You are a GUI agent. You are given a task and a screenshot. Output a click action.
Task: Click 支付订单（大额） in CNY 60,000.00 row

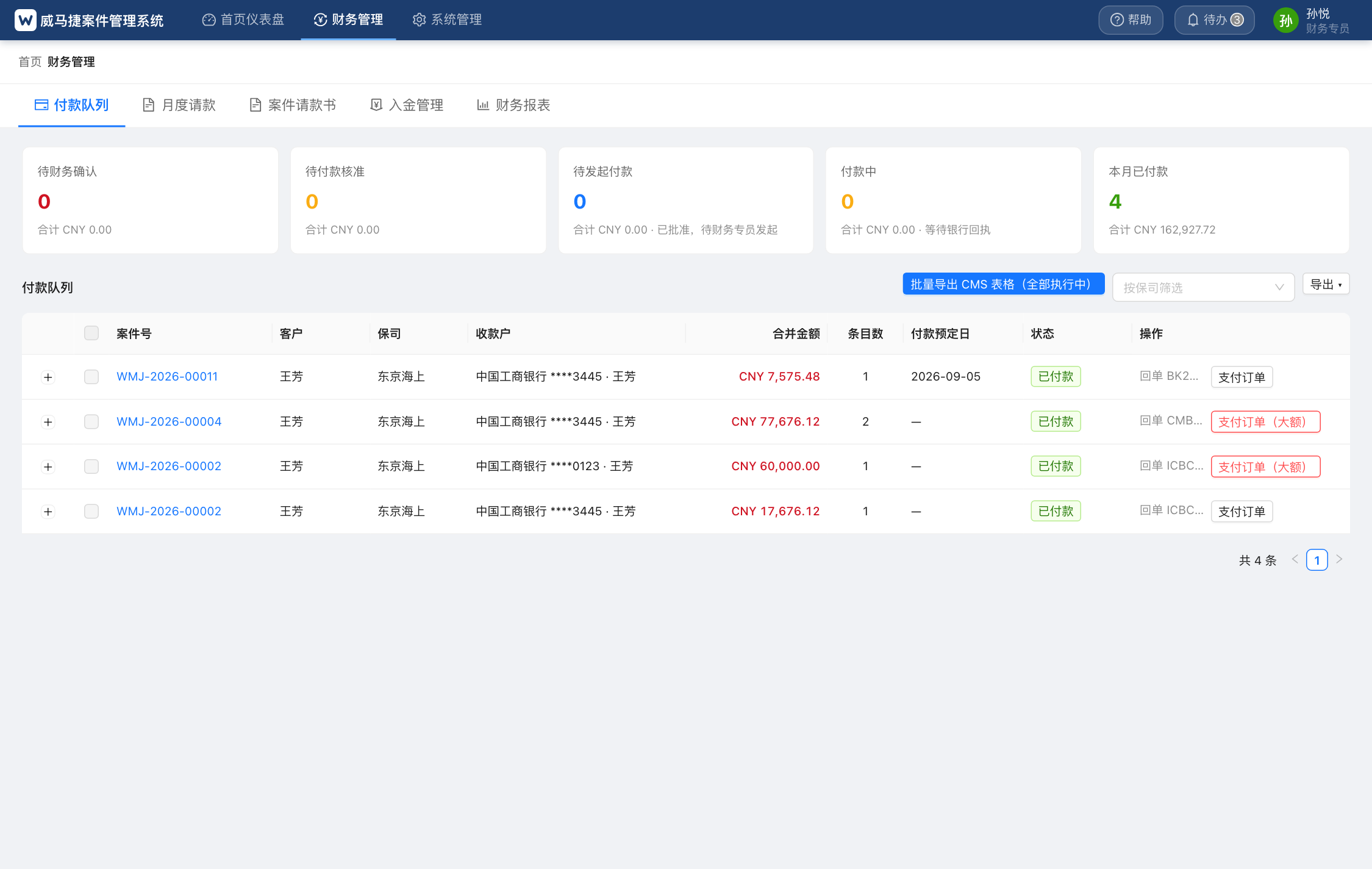[x=1265, y=467]
